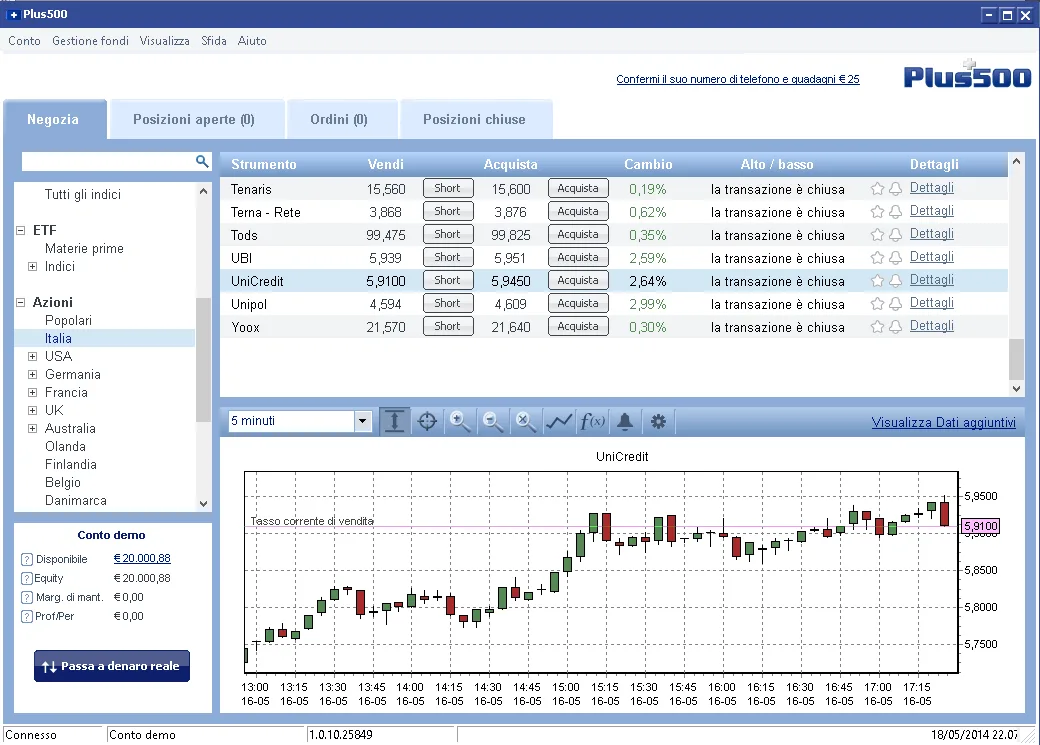Activate the crosshair tool in chart toolbar
Viewport: 1040px width, 745px height.
(x=427, y=421)
